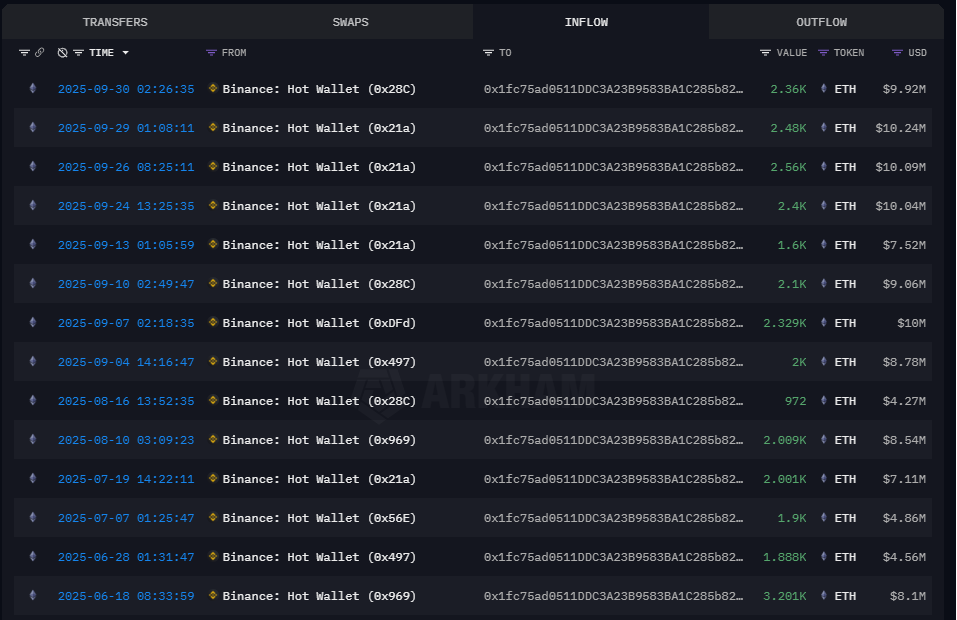Select the OUTFLOW tab

point(821,22)
